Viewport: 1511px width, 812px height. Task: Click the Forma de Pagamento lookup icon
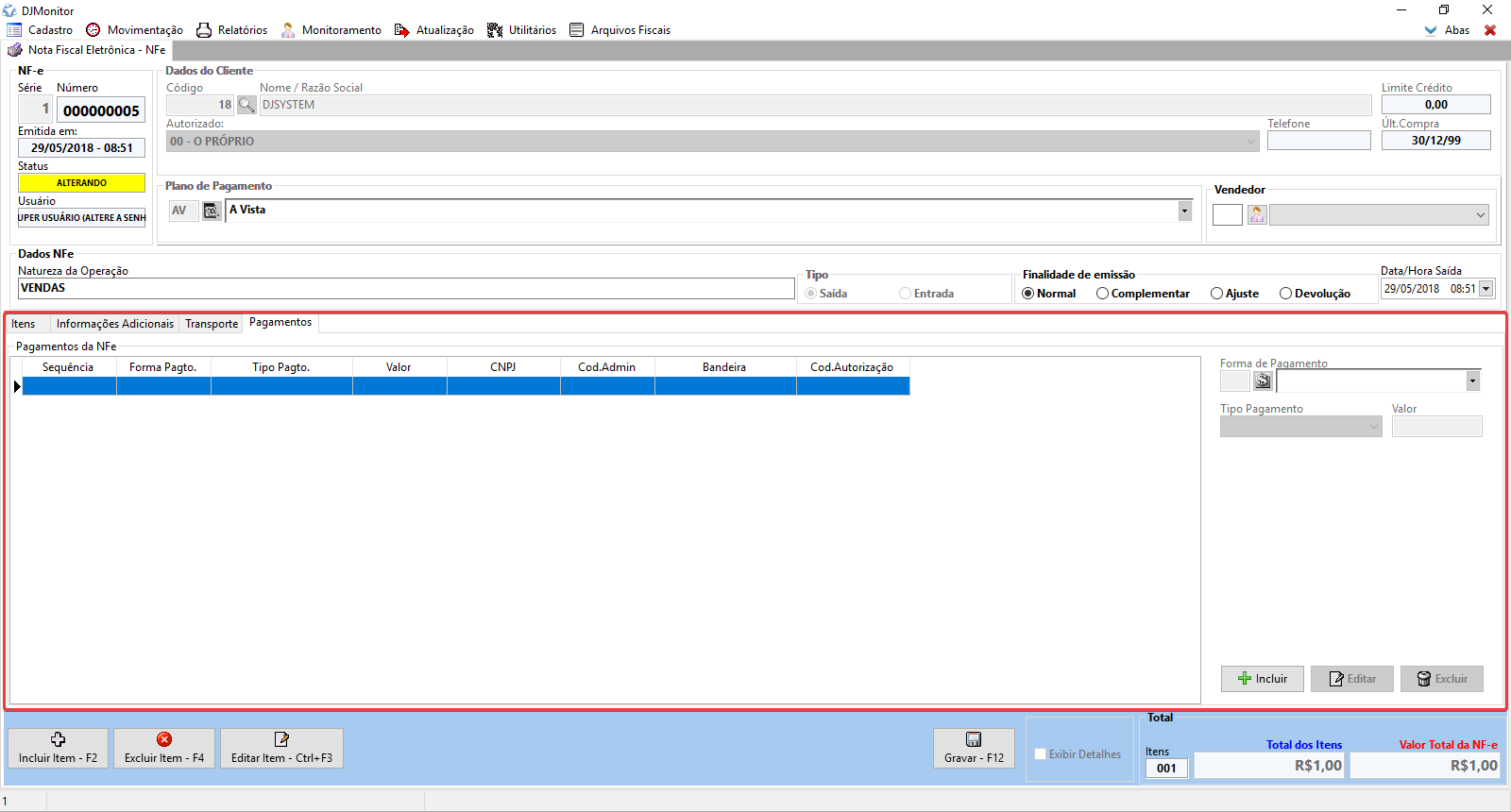point(1263,381)
